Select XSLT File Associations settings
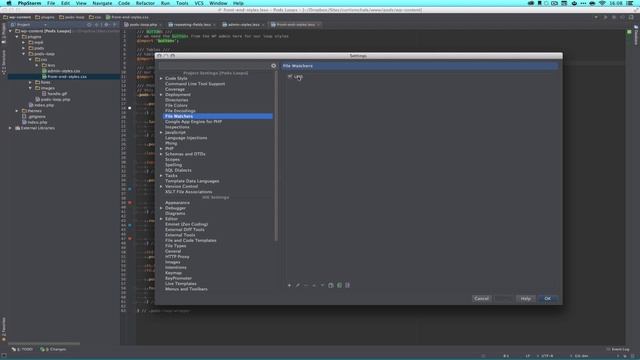640x360 pixels. click(189, 192)
